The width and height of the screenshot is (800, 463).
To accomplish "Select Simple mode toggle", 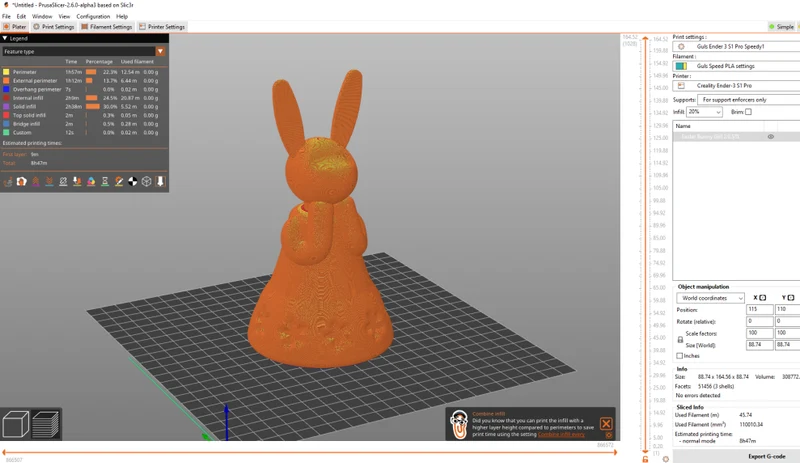I will point(782,27).
